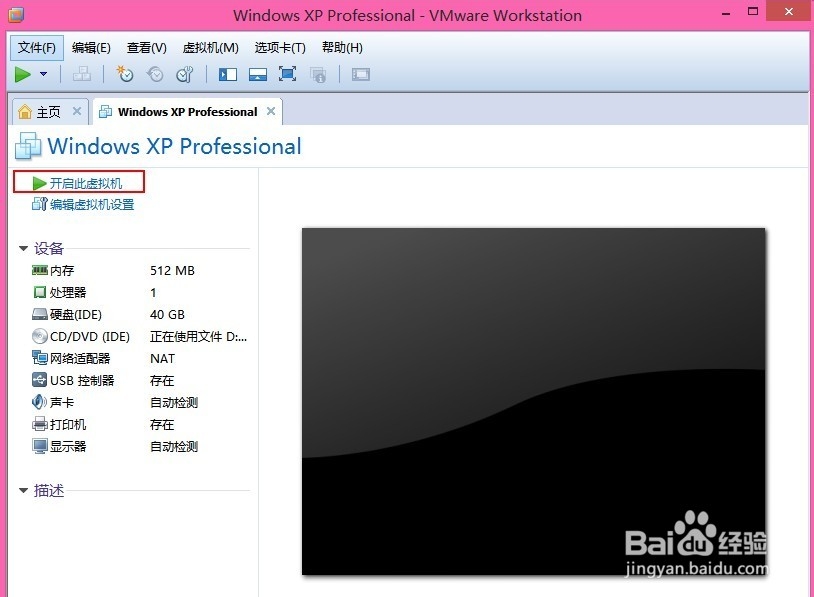
Task: Click the send Ctrl+Alt+Del toolbar icon
Action: (x=82, y=75)
